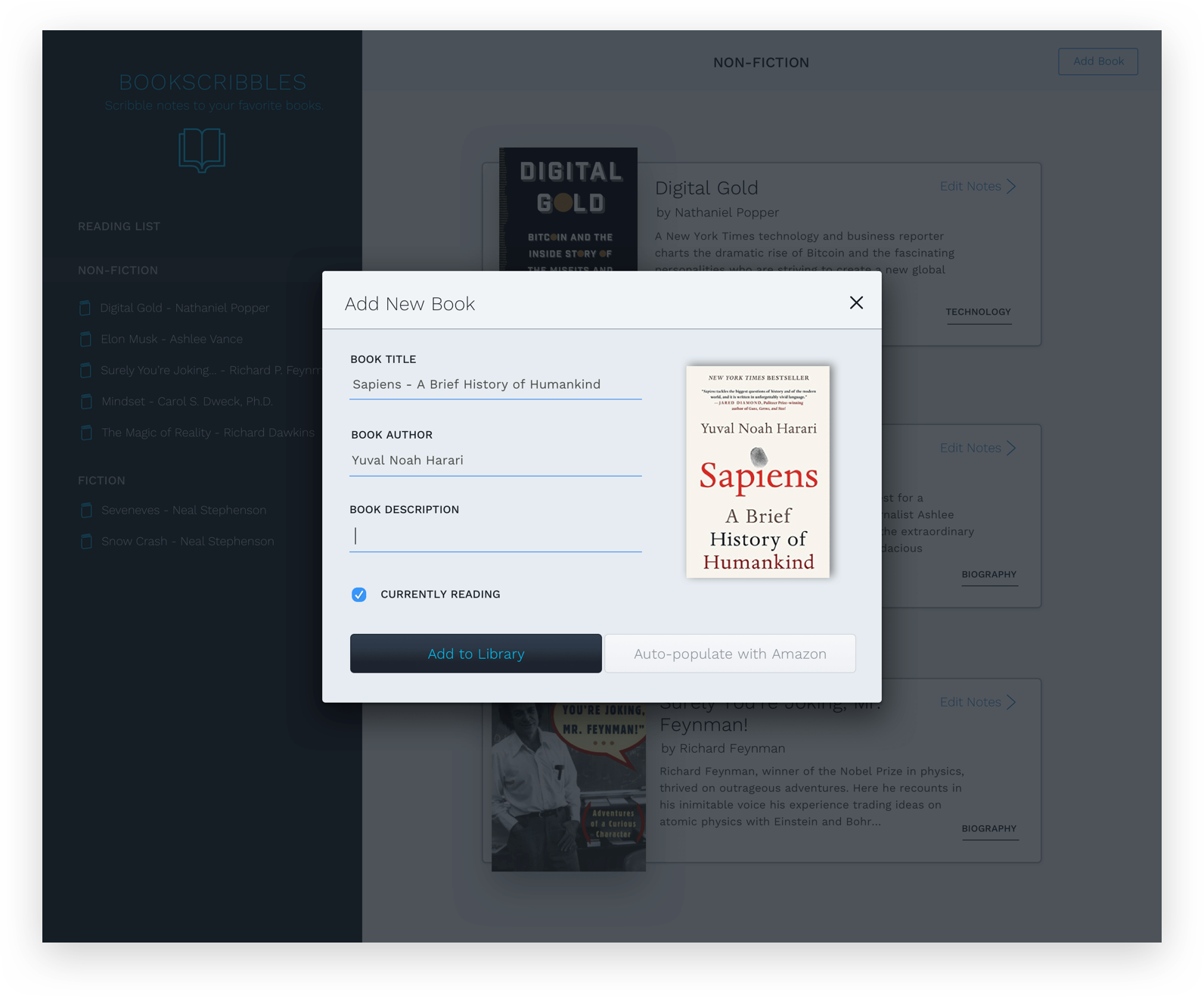
Task: Click book icon beside Surely You're Joking
Action: point(85,370)
